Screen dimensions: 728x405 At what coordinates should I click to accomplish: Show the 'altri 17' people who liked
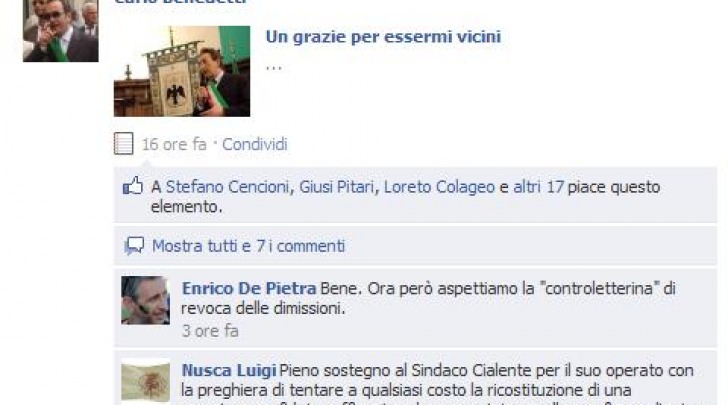[538, 187]
